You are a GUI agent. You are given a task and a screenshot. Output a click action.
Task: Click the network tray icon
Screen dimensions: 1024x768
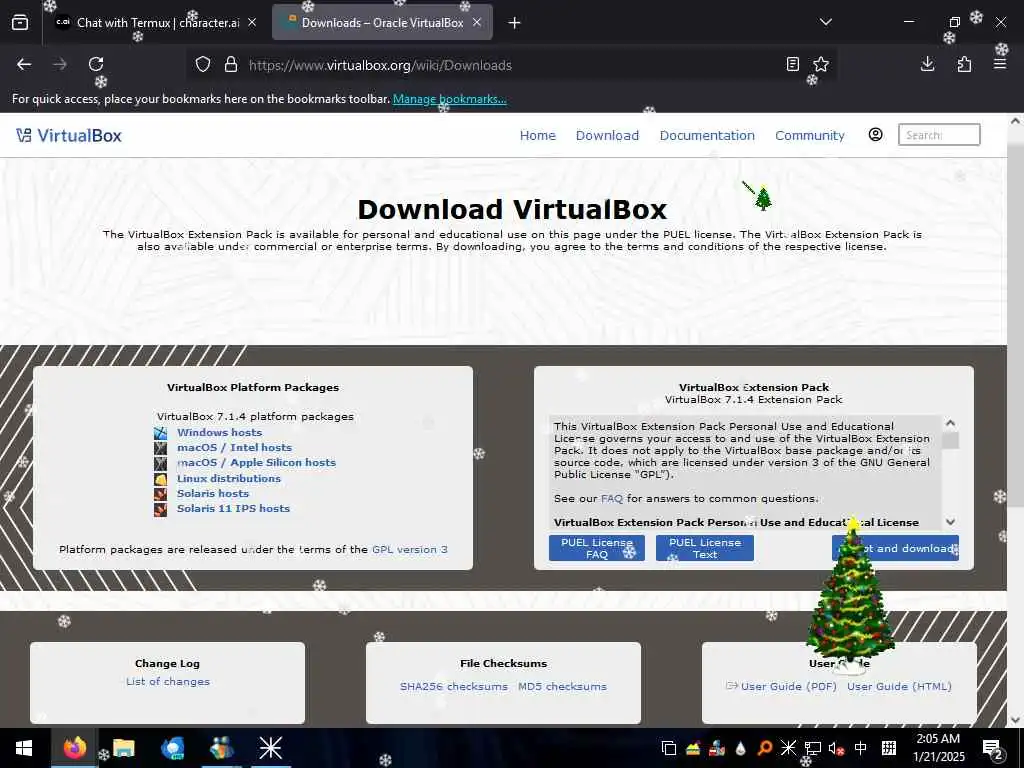[812, 748]
